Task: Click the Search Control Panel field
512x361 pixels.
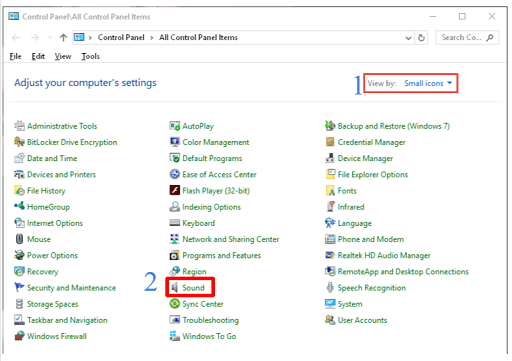Action: pyautogui.click(x=467, y=38)
